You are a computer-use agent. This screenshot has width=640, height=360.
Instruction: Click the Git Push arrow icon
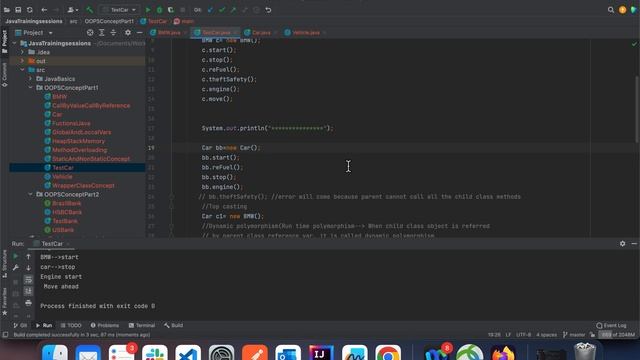(233, 10)
